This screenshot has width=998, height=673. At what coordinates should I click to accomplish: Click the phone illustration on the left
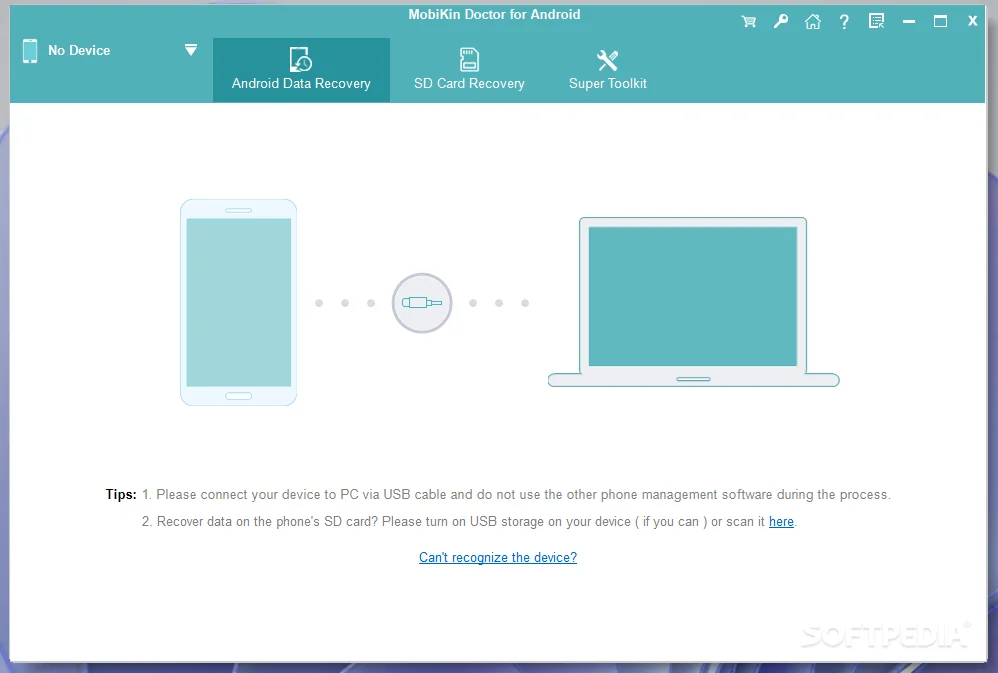pos(238,302)
